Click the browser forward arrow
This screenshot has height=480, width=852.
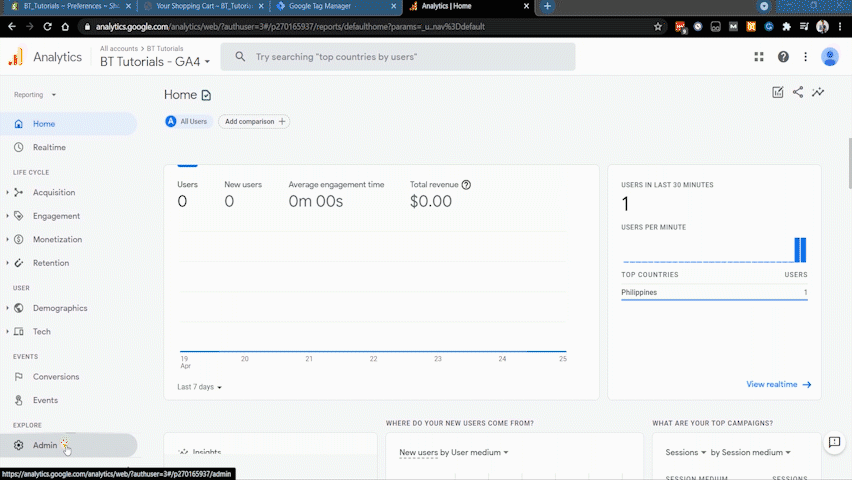pos(30,27)
